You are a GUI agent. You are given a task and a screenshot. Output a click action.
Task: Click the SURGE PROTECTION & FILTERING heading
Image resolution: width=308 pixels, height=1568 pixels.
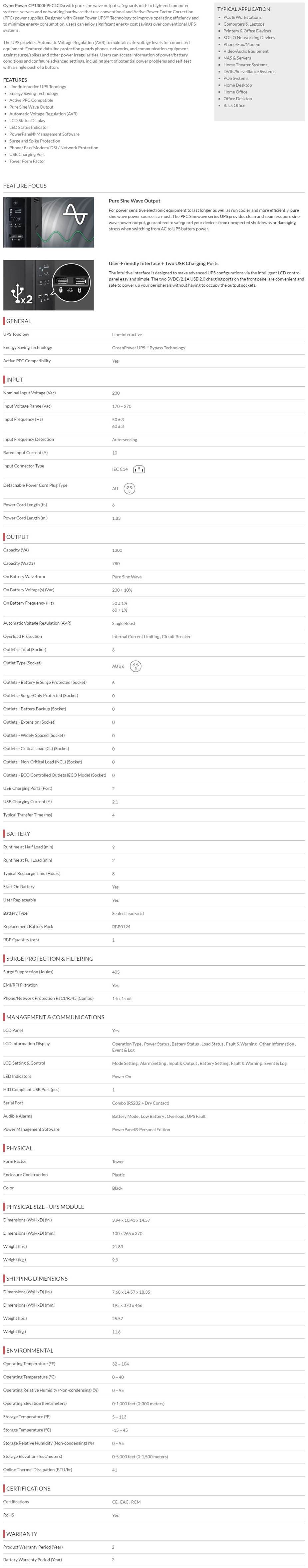[x=49, y=959]
